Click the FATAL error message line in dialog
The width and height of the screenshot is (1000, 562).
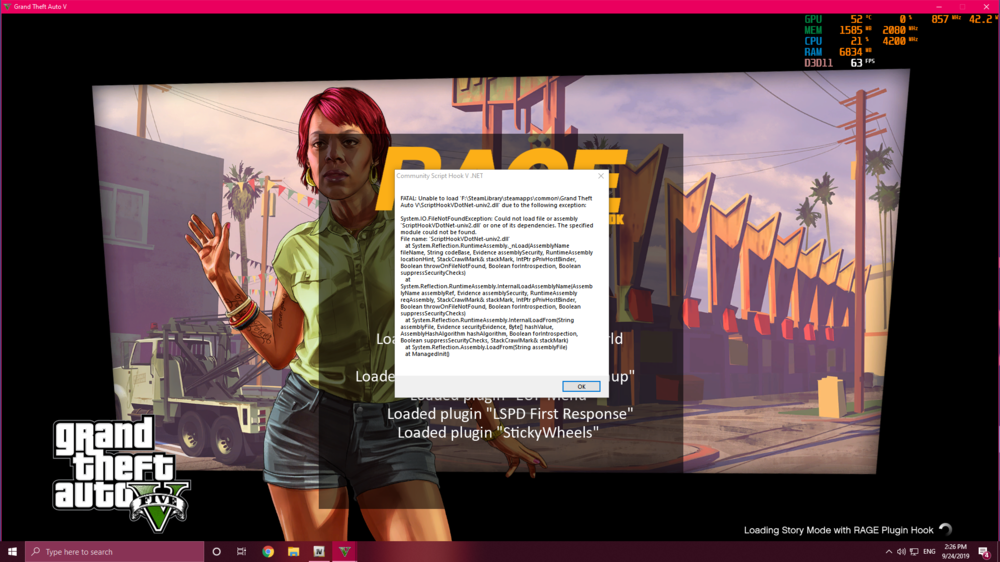click(496, 202)
